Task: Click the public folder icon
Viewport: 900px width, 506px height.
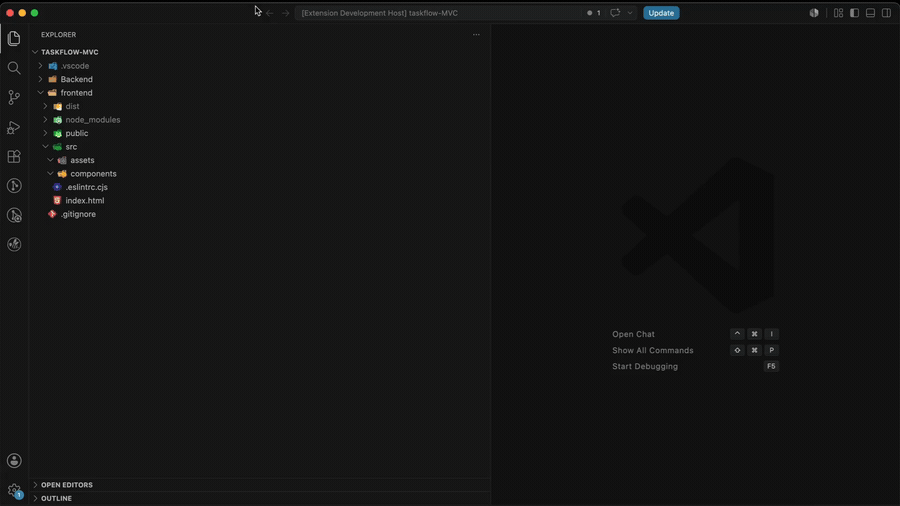Action: 57,133
